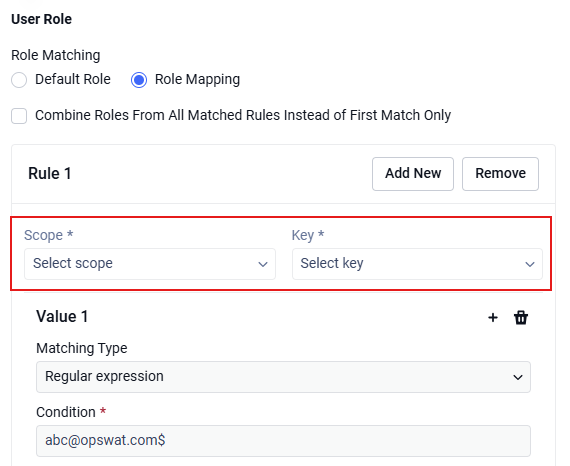This screenshot has width=570, height=466.
Task: Click the Value 1 heading
Action: tap(62, 317)
